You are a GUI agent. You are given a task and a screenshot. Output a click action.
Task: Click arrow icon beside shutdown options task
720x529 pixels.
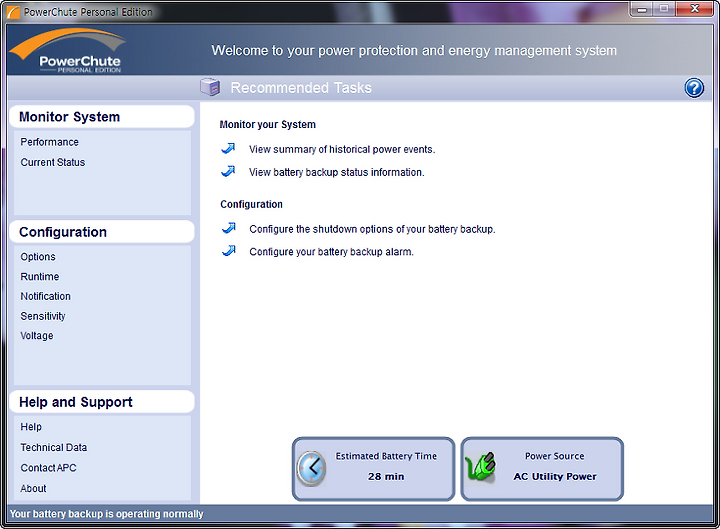[x=229, y=228]
